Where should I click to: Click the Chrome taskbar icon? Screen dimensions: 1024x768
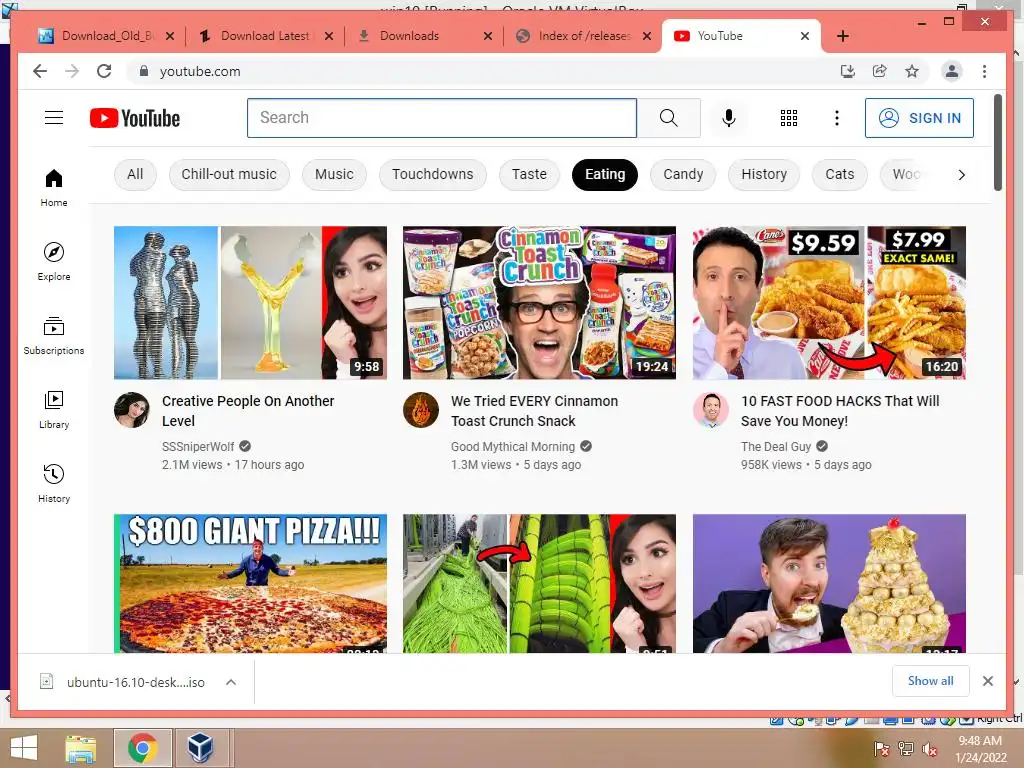143,748
